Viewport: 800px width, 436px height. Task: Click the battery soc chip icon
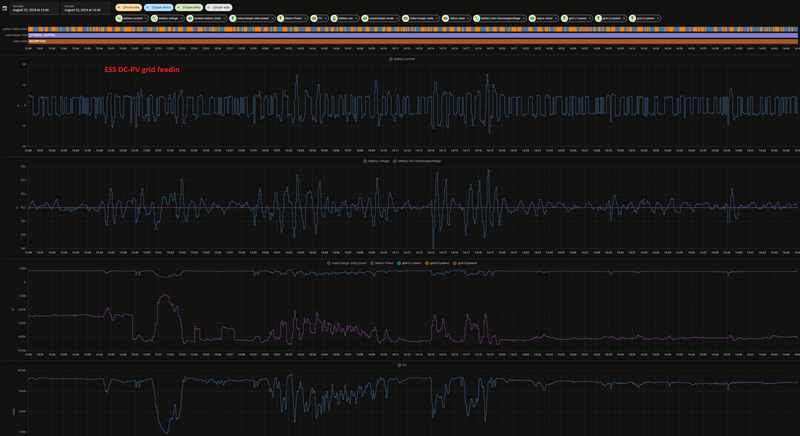pyautogui.click(x=334, y=18)
